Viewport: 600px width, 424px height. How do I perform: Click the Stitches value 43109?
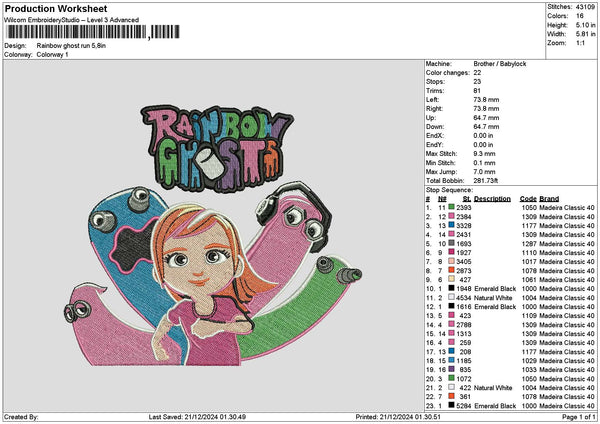point(585,7)
